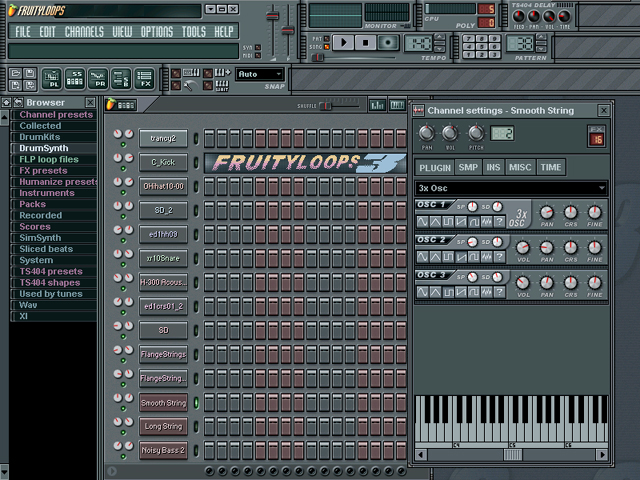Click the hammer tool icon in toolbar
This screenshot has height=480, width=640.
pyautogui.click(x=189, y=85)
